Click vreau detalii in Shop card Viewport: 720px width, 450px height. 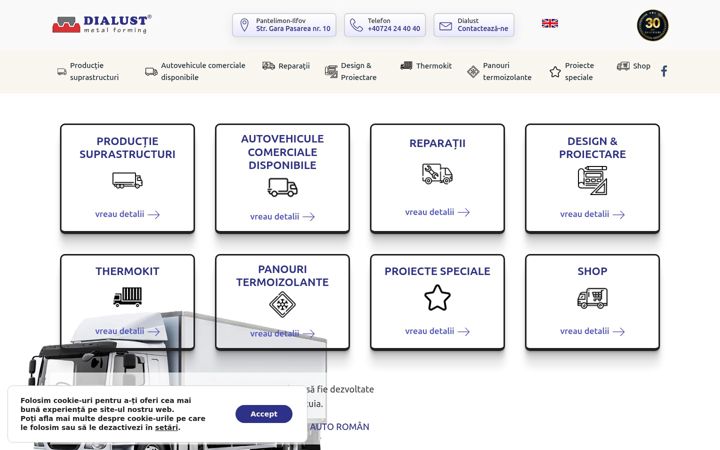[x=592, y=331]
